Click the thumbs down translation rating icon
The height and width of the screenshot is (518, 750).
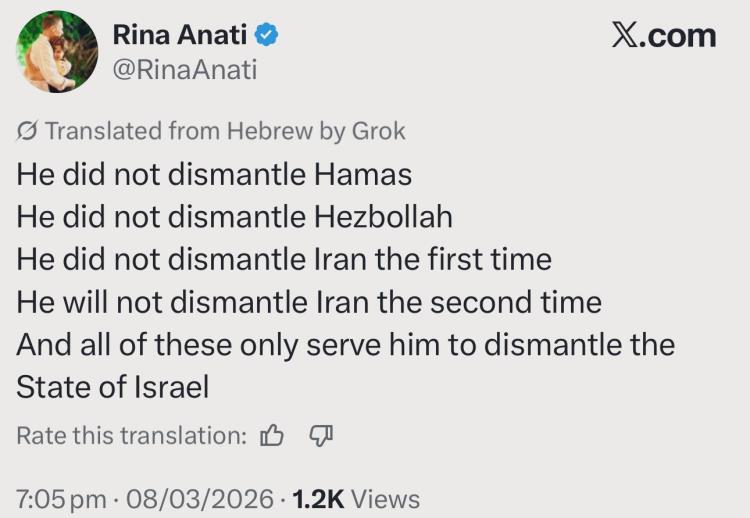click(x=320, y=436)
